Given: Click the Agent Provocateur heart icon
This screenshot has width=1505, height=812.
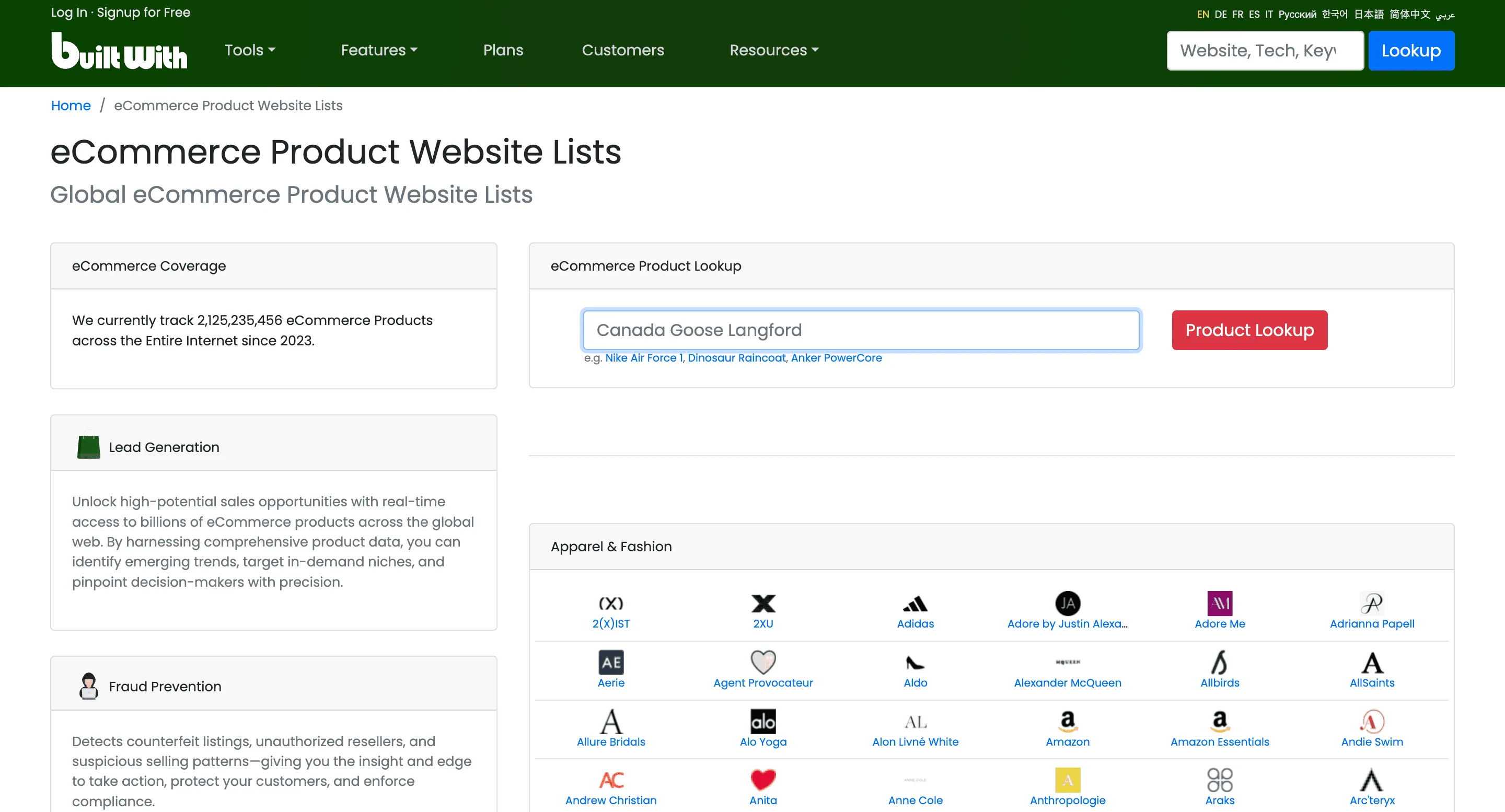Looking at the screenshot, I should point(763,663).
